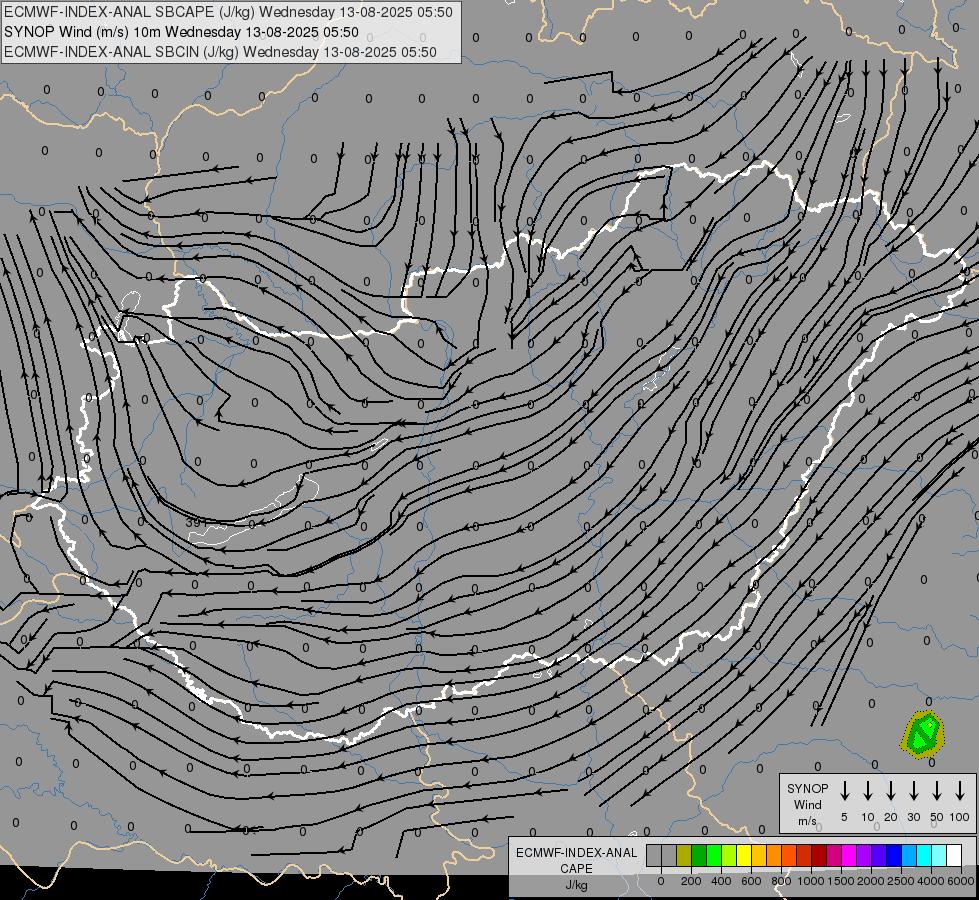Image resolution: width=979 pixels, height=900 pixels.
Task: Click the ECMWF-INDEX-ANAL SBCAPE title line
Action: coord(229,12)
